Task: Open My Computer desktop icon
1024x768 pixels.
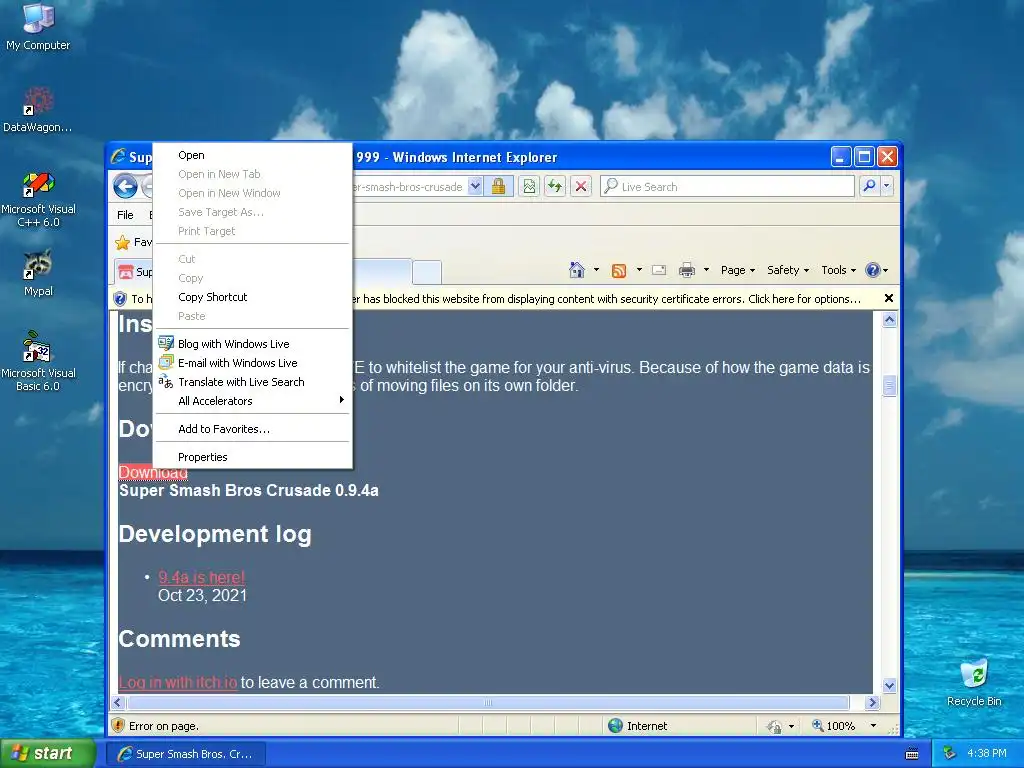Action: coord(38,26)
